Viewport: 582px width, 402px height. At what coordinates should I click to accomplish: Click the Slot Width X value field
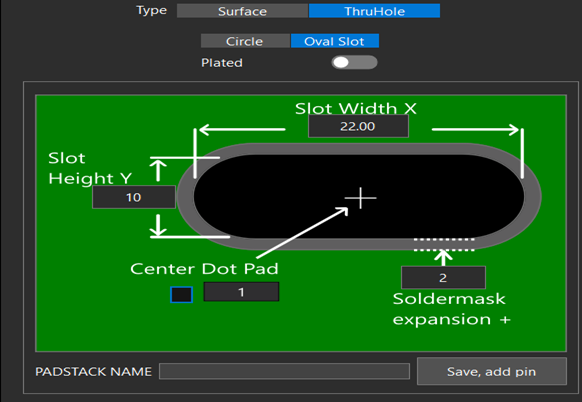click(x=358, y=126)
